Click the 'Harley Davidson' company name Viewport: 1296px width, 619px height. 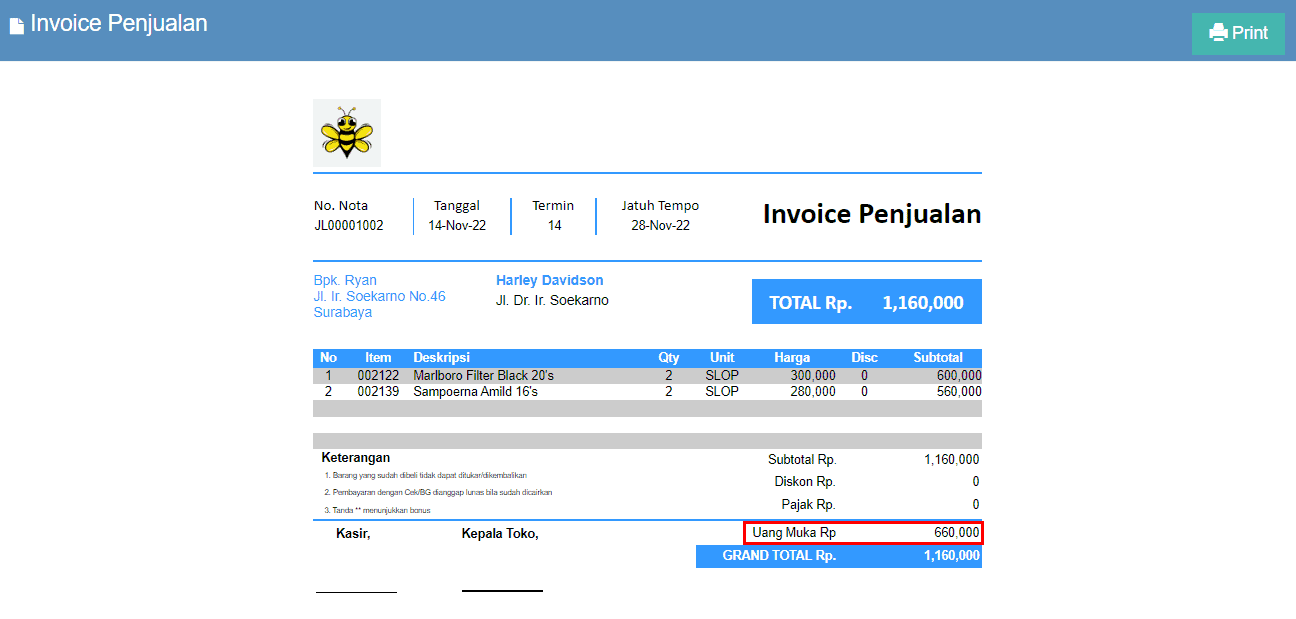pyautogui.click(x=550, y=280)
